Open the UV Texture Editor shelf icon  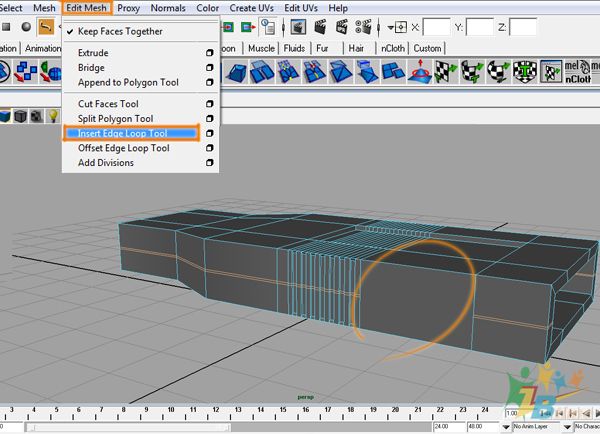click(551, 72)
